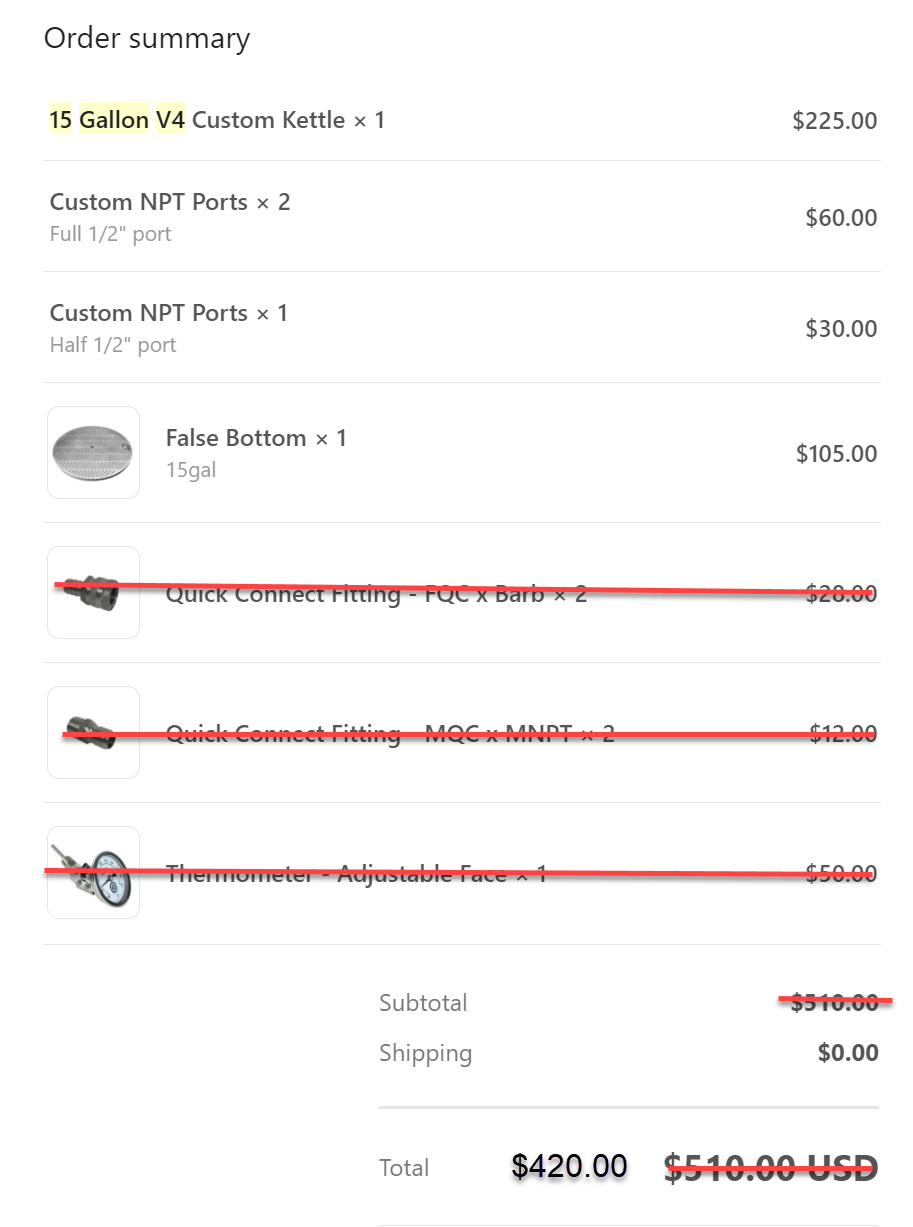Click the FQC x Barb fitting thumbnail
Viewport: 913px width, 1227px height.
click(x=93, y=592)
